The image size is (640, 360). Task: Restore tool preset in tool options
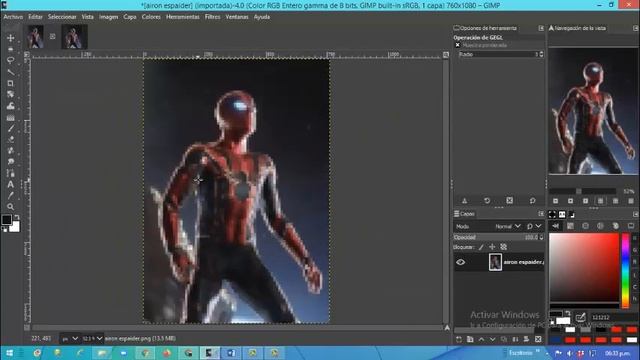487,201
